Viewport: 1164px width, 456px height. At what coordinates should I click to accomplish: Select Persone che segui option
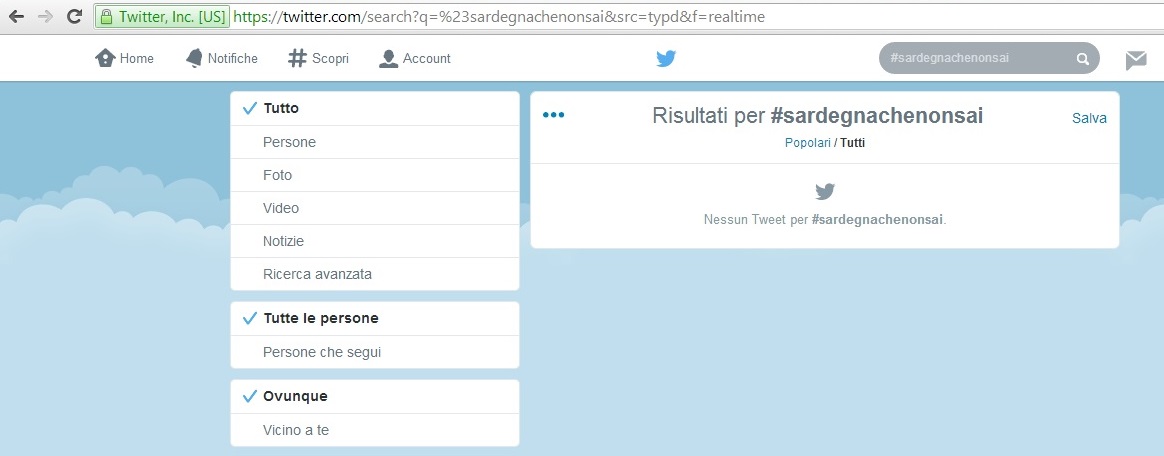375,352
